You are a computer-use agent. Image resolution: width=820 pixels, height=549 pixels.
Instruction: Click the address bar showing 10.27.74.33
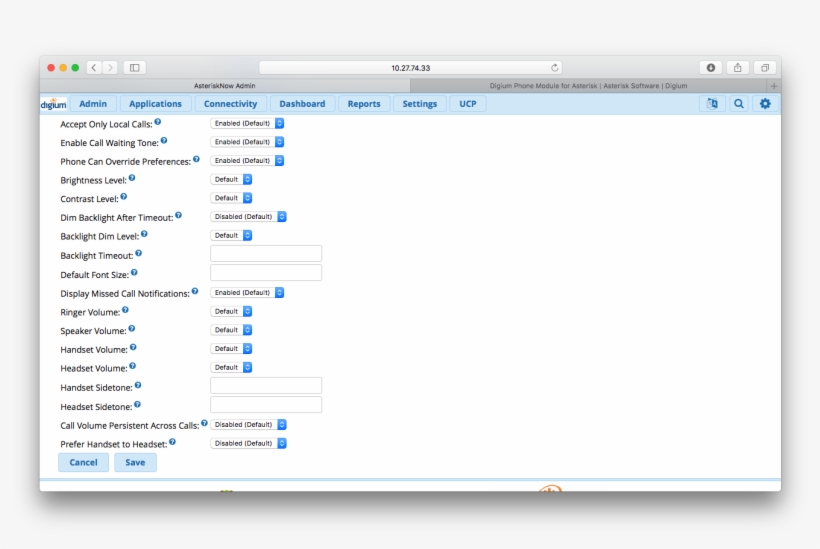(411, 67)
